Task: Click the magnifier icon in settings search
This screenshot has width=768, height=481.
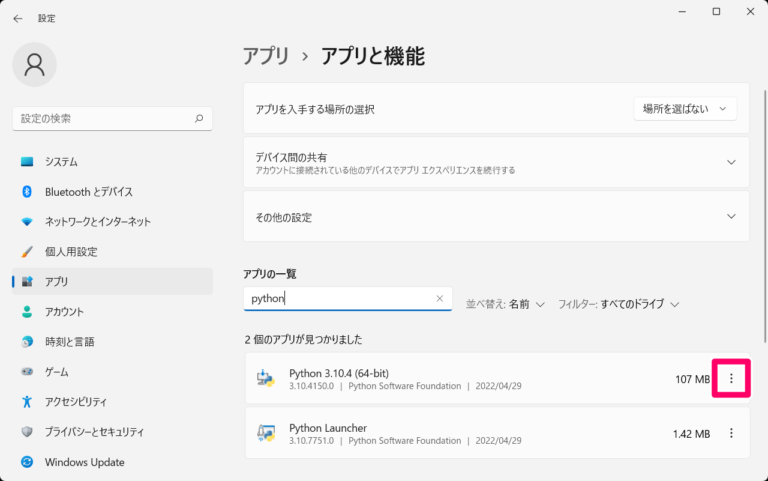Action: [199, 118]
